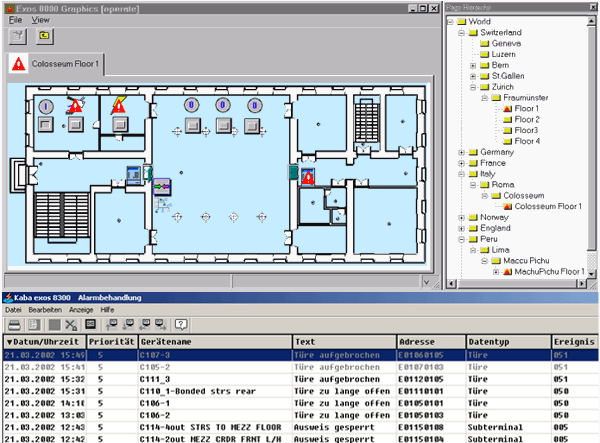Expand the Bern tree node
The width and height of the screenshot is (600, 443).
click(x=473, y=65)
